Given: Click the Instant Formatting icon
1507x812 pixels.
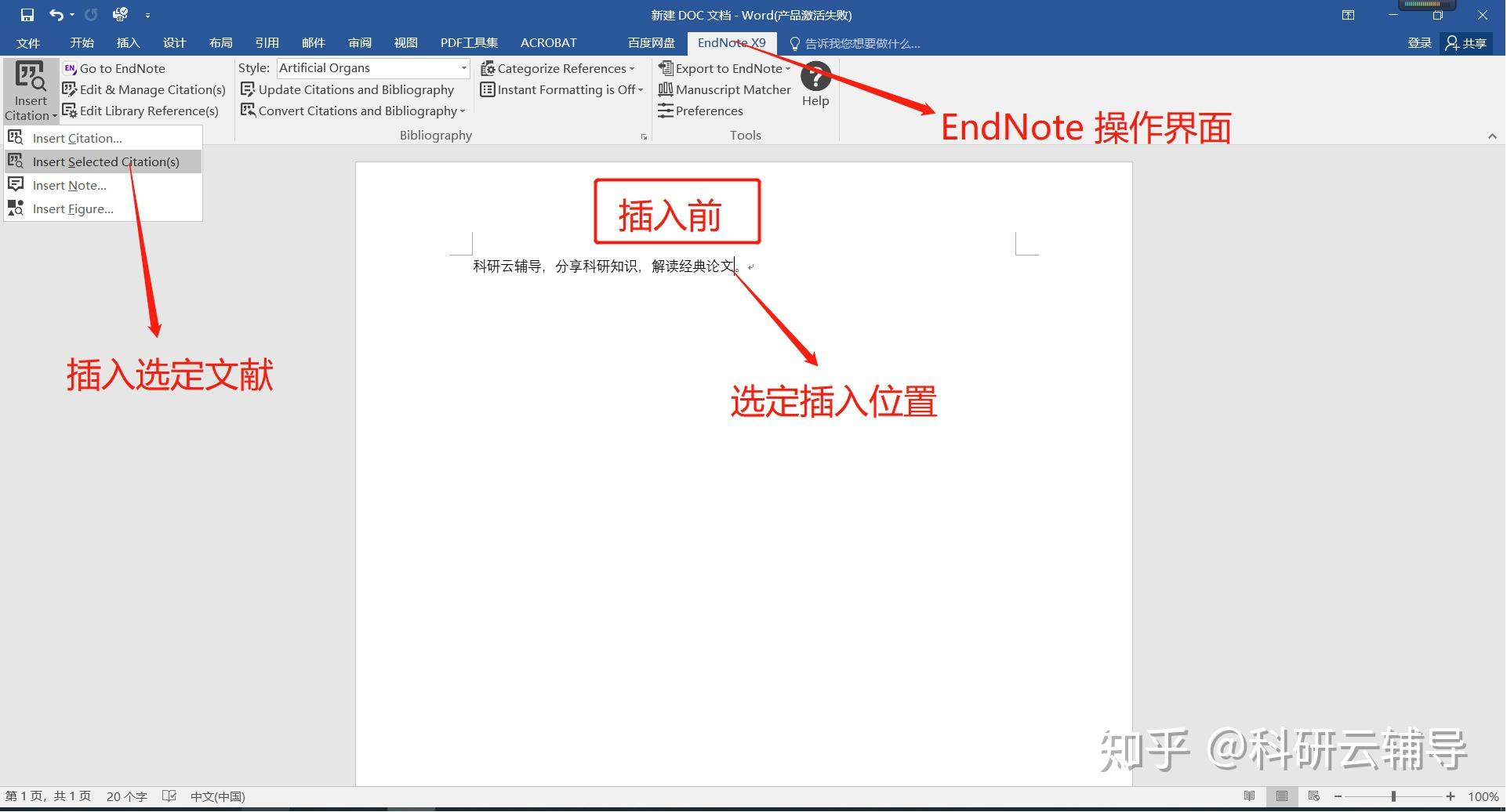Looking at the screenshot, I should tap(488, 89).
